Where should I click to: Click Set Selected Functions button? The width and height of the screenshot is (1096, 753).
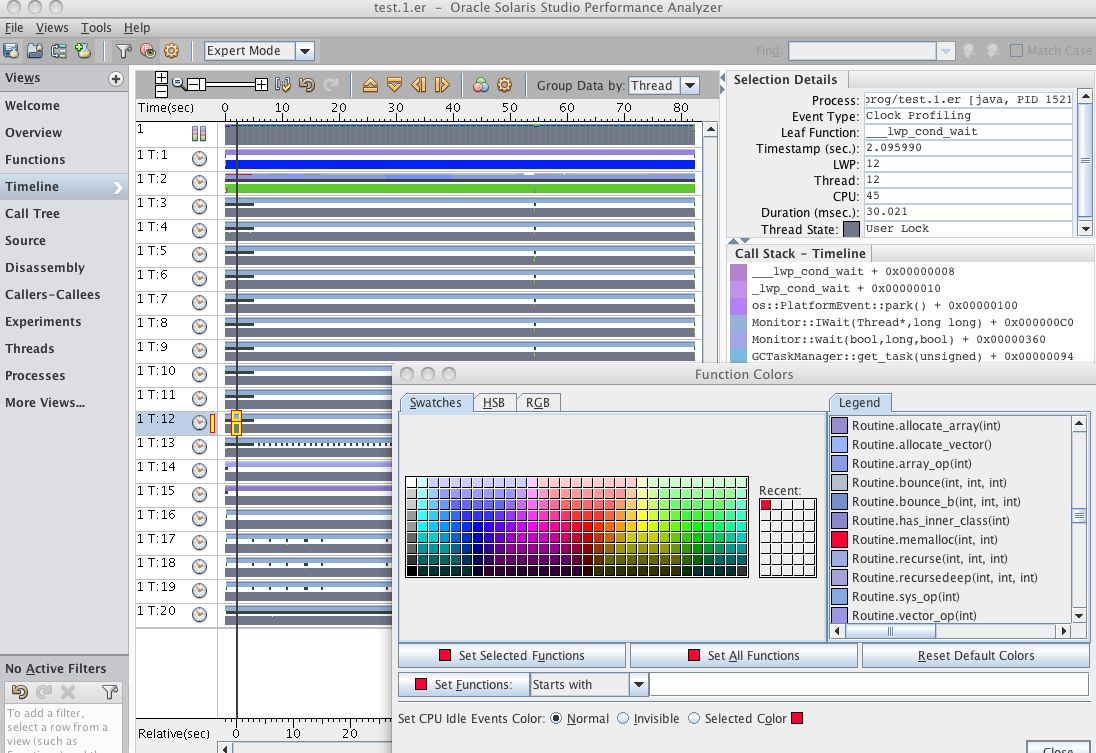(x=512, y=655)
